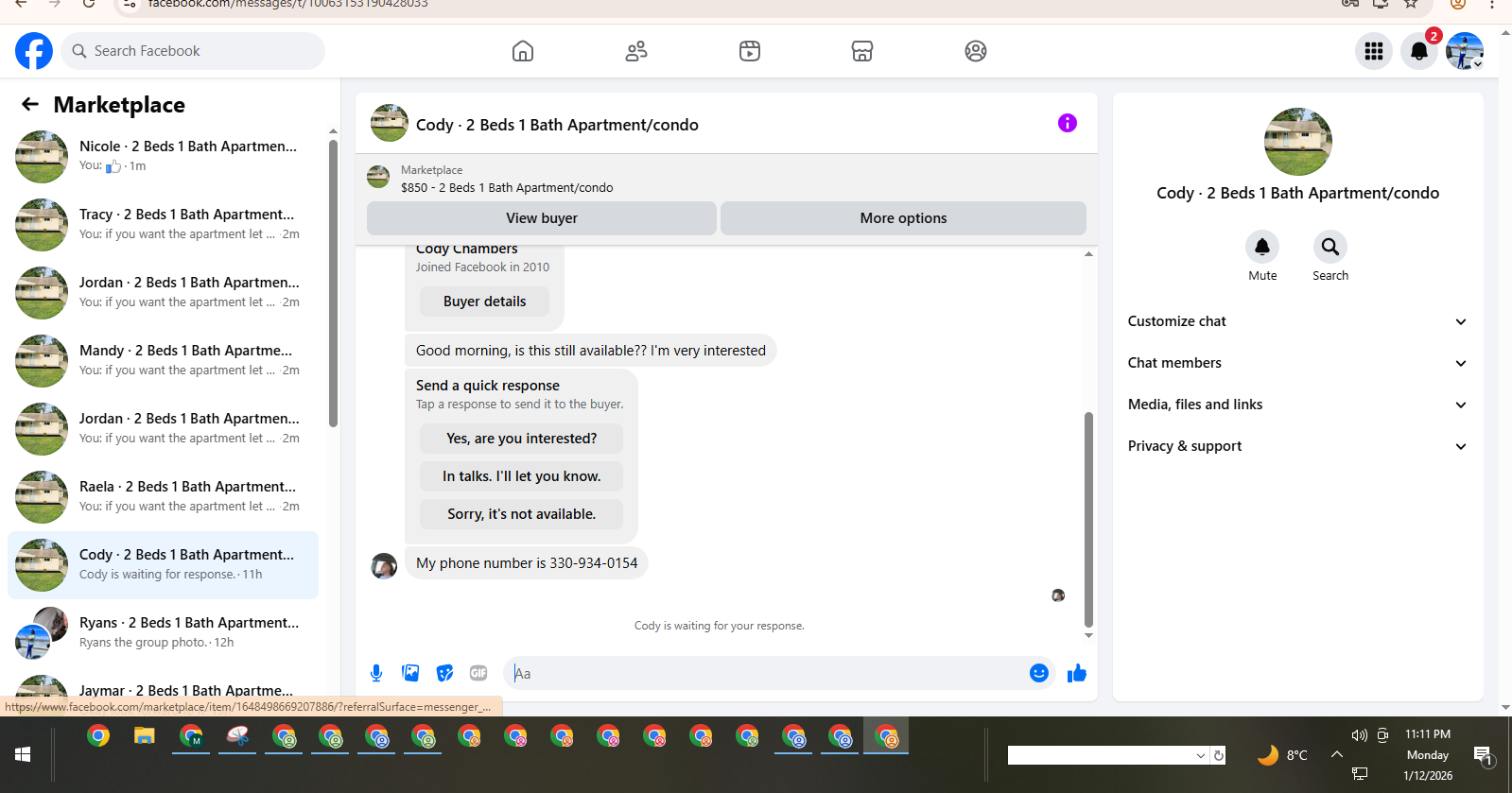Open Raela conversation in Marketplace list
Viewport: 1512px width, 793px height.
163,496
